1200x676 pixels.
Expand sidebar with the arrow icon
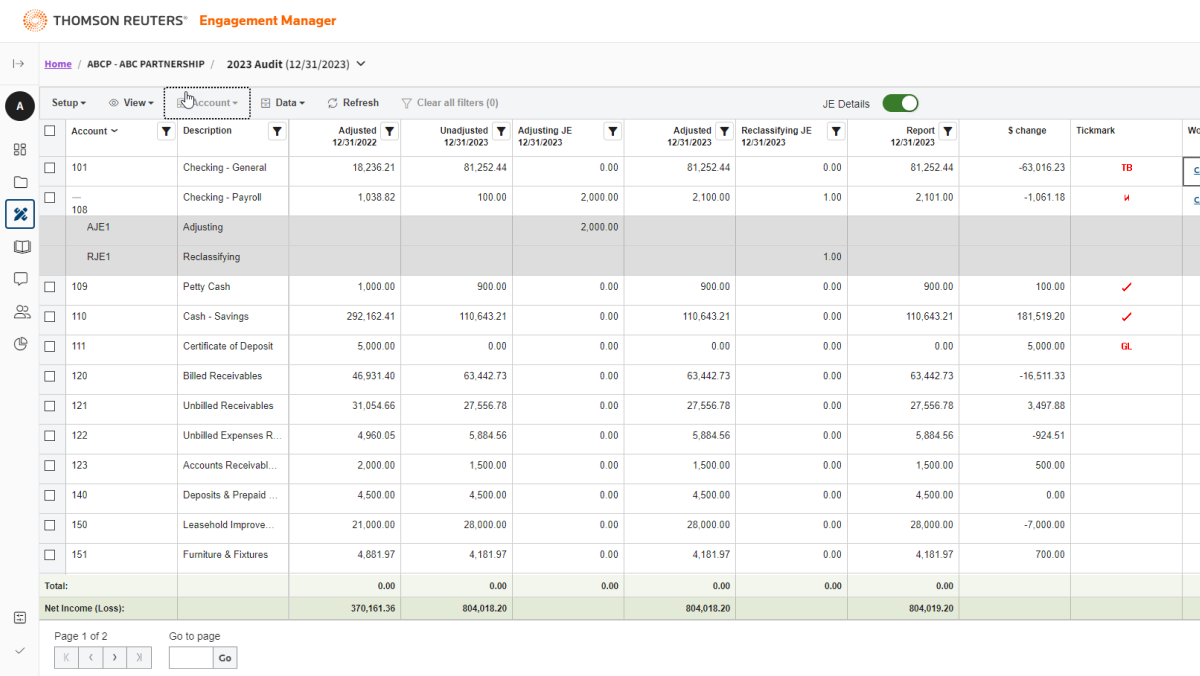(18, 64)
